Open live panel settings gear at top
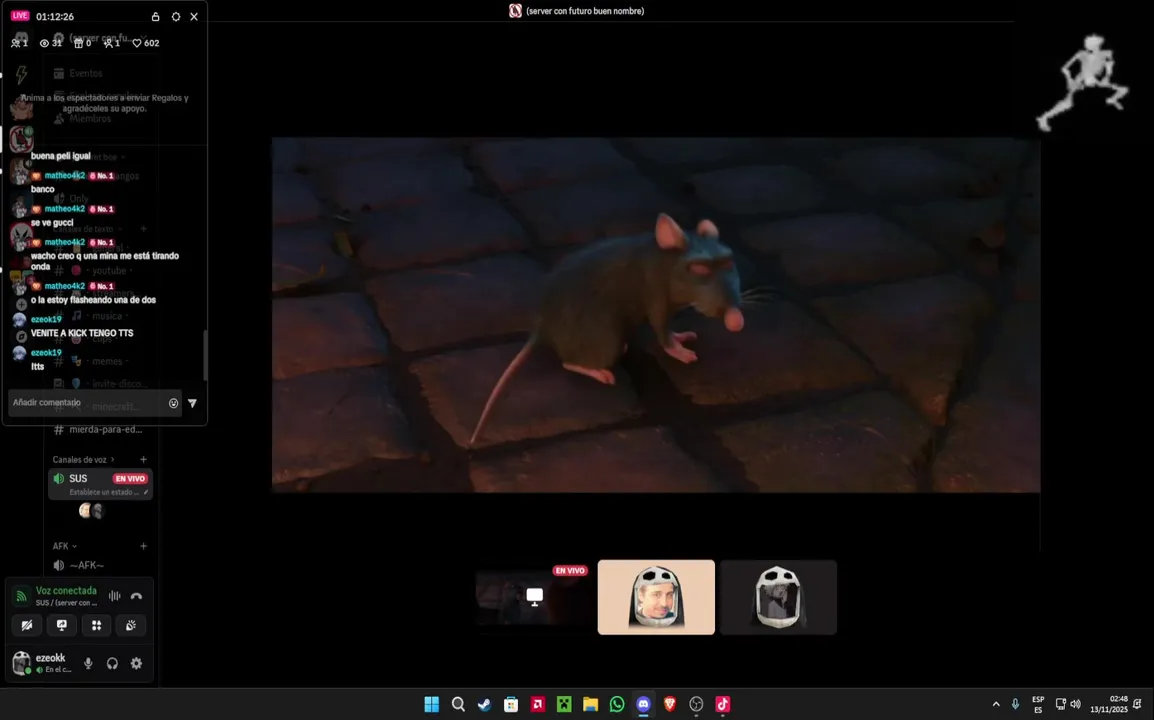1154x720 pixels. 175,16
